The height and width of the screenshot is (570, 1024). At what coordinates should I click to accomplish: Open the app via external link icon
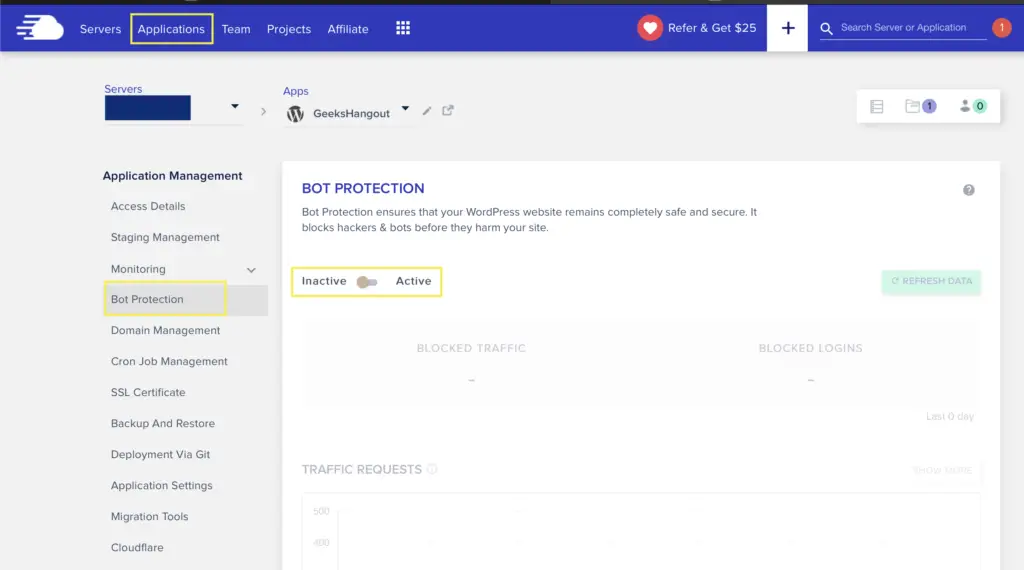click(x=447, y=110)
